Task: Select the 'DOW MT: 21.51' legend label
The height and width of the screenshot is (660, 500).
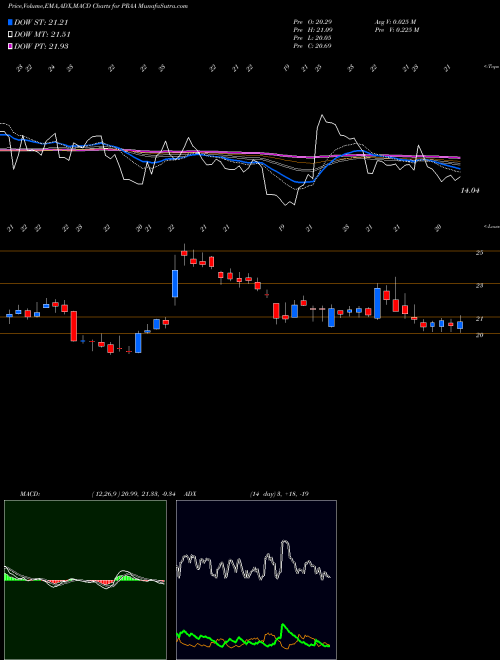Action: point(42,35)
